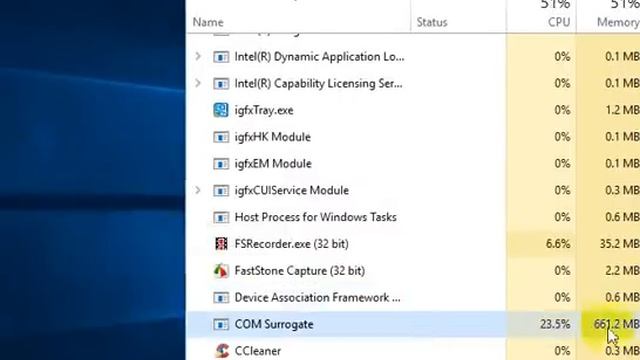Click the igfxEM Module icon

221,164
